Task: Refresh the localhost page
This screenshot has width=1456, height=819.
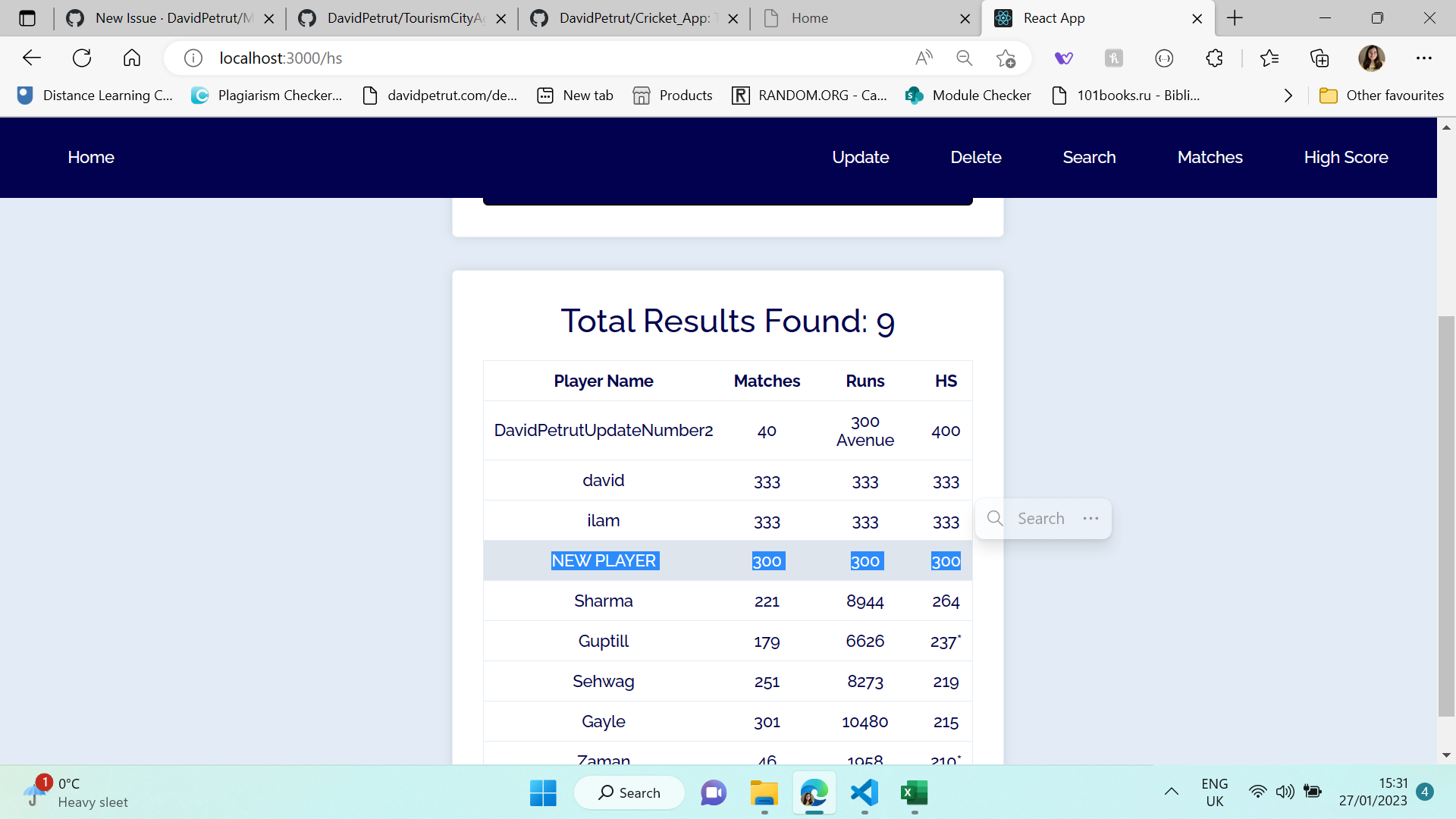Action: 81,58
